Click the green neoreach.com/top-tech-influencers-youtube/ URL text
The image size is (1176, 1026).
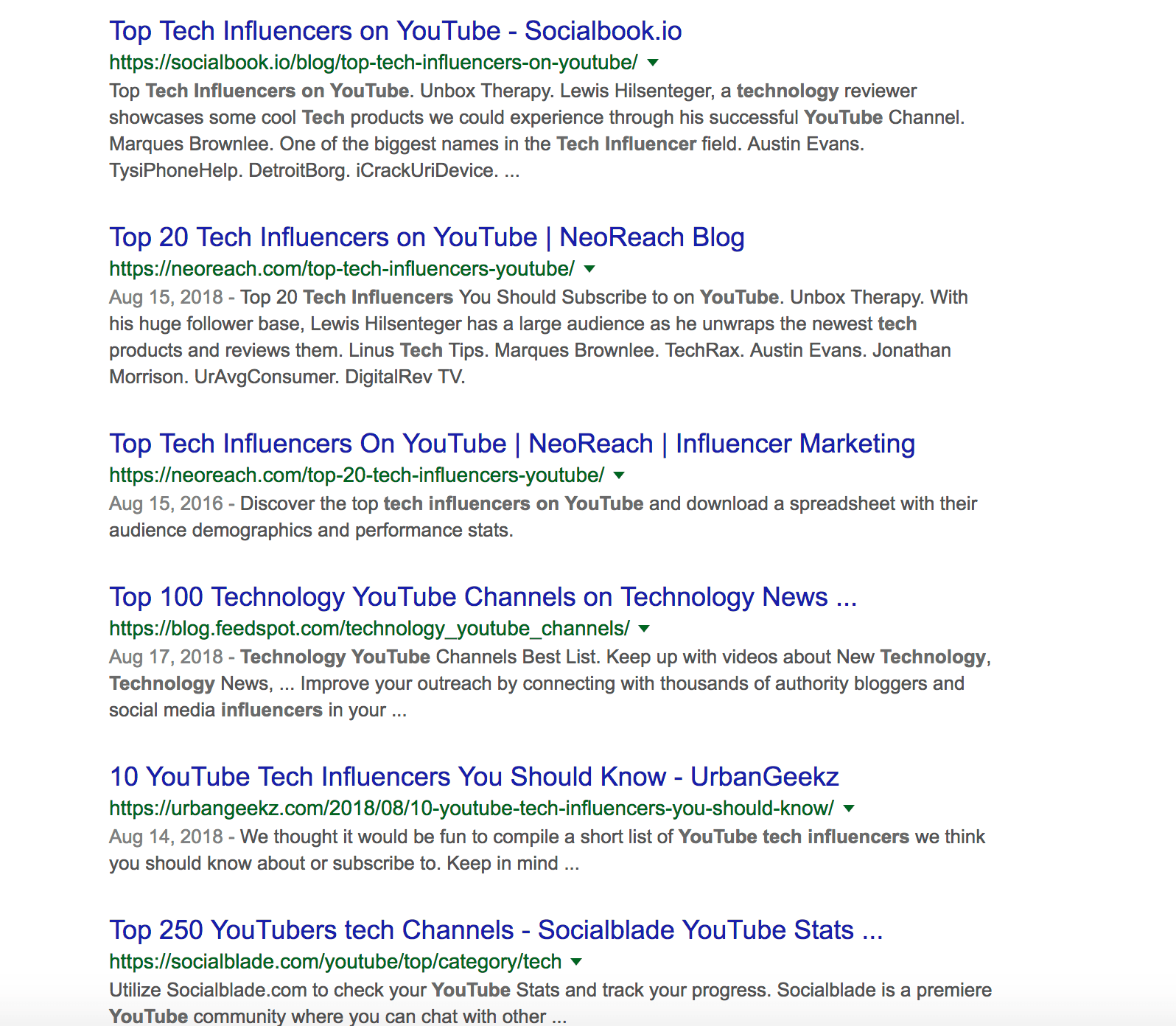click(x=341, y=269)
